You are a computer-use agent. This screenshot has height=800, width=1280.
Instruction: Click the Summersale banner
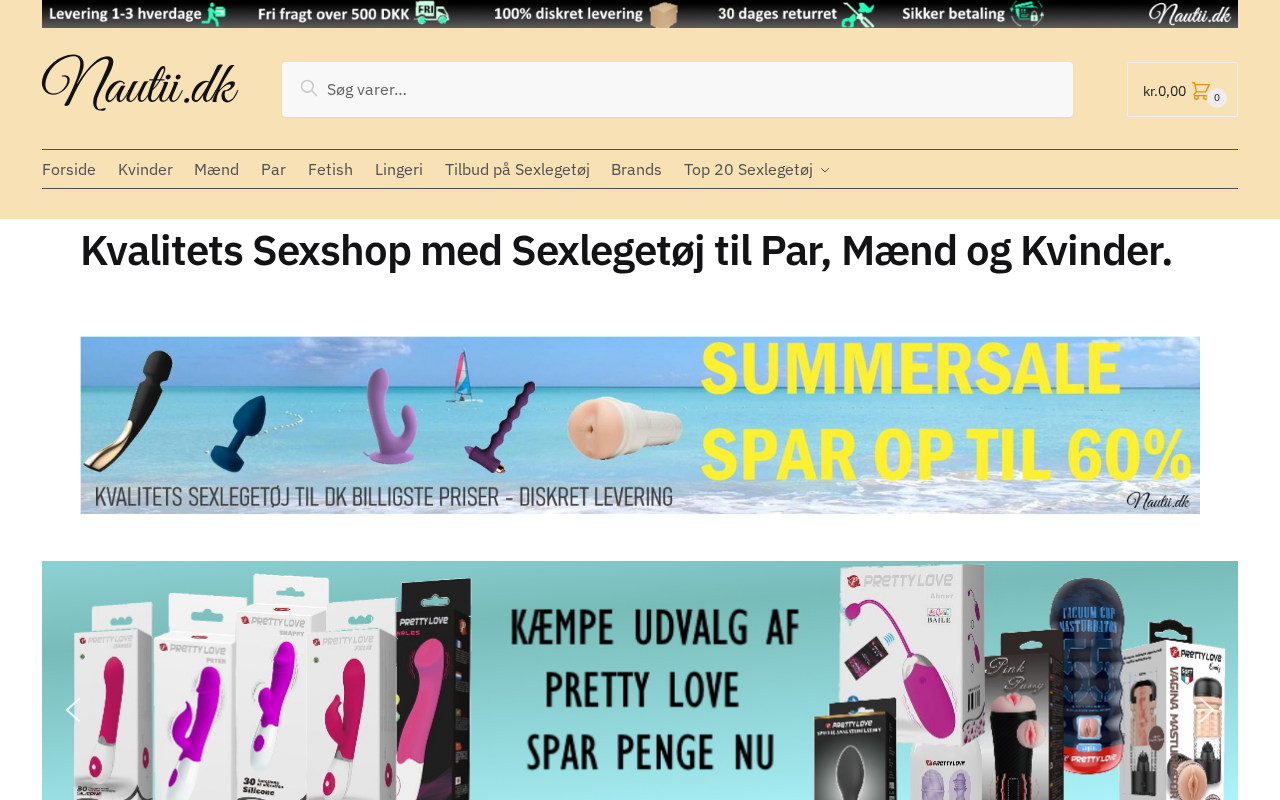pos(640,425)
